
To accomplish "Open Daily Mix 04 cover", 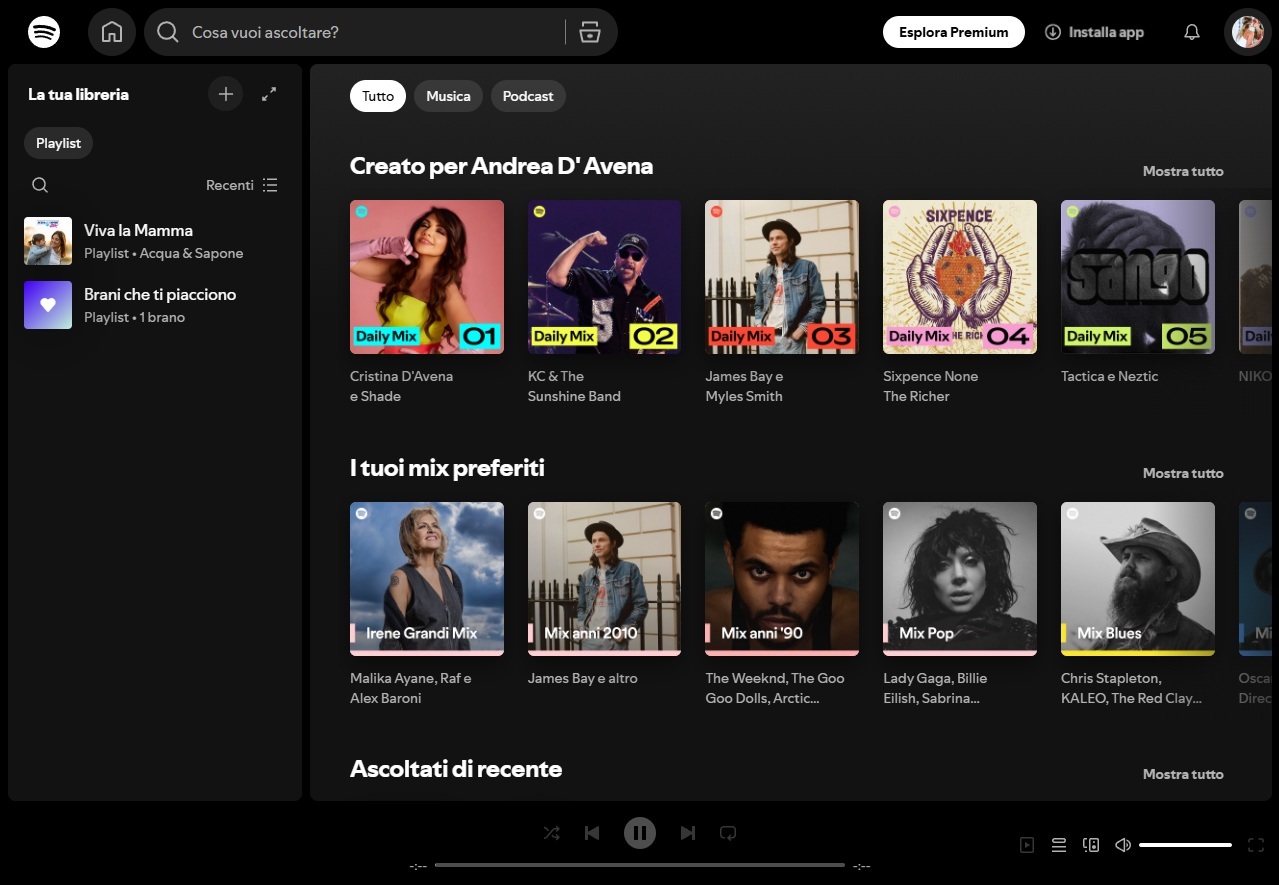I will 960,277.
